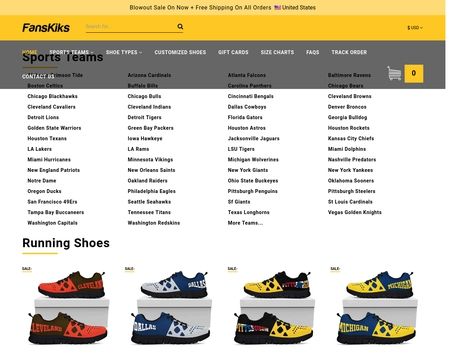Screen dimensions: 450x360
Task: Open the Home menu item
Action: click(x=29, y=52)
